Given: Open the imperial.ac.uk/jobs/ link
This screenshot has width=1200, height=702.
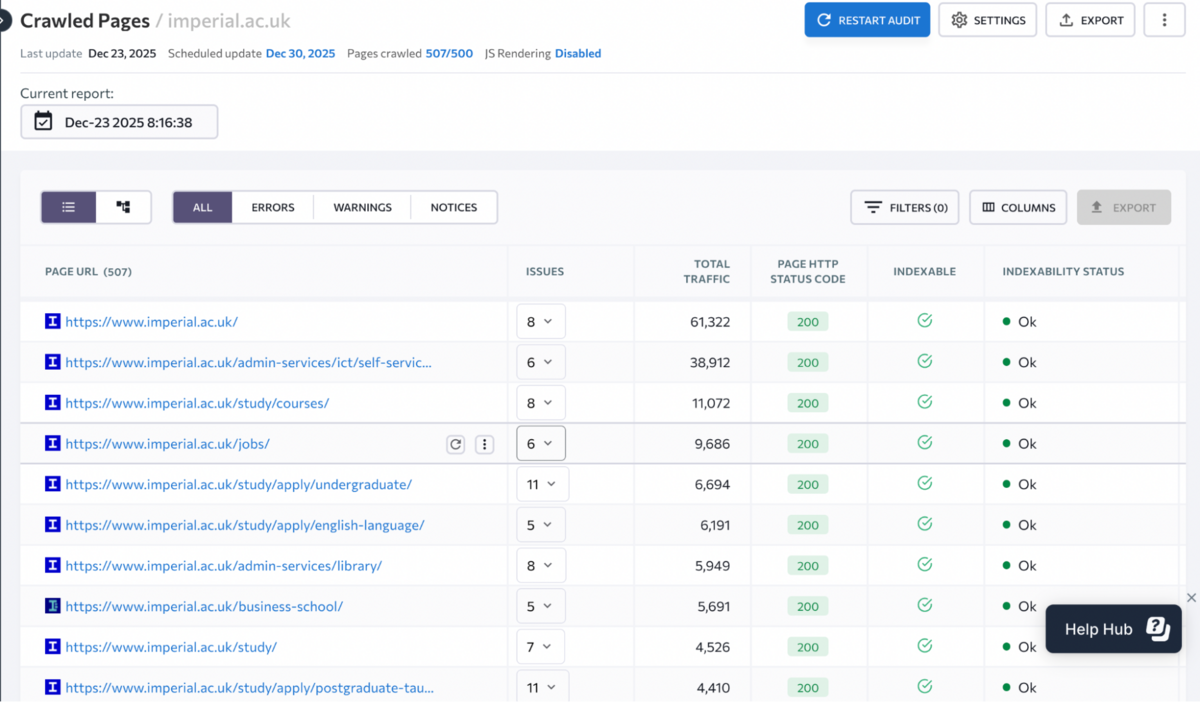Looking at the screenshot, I should [x=168, y=444].
